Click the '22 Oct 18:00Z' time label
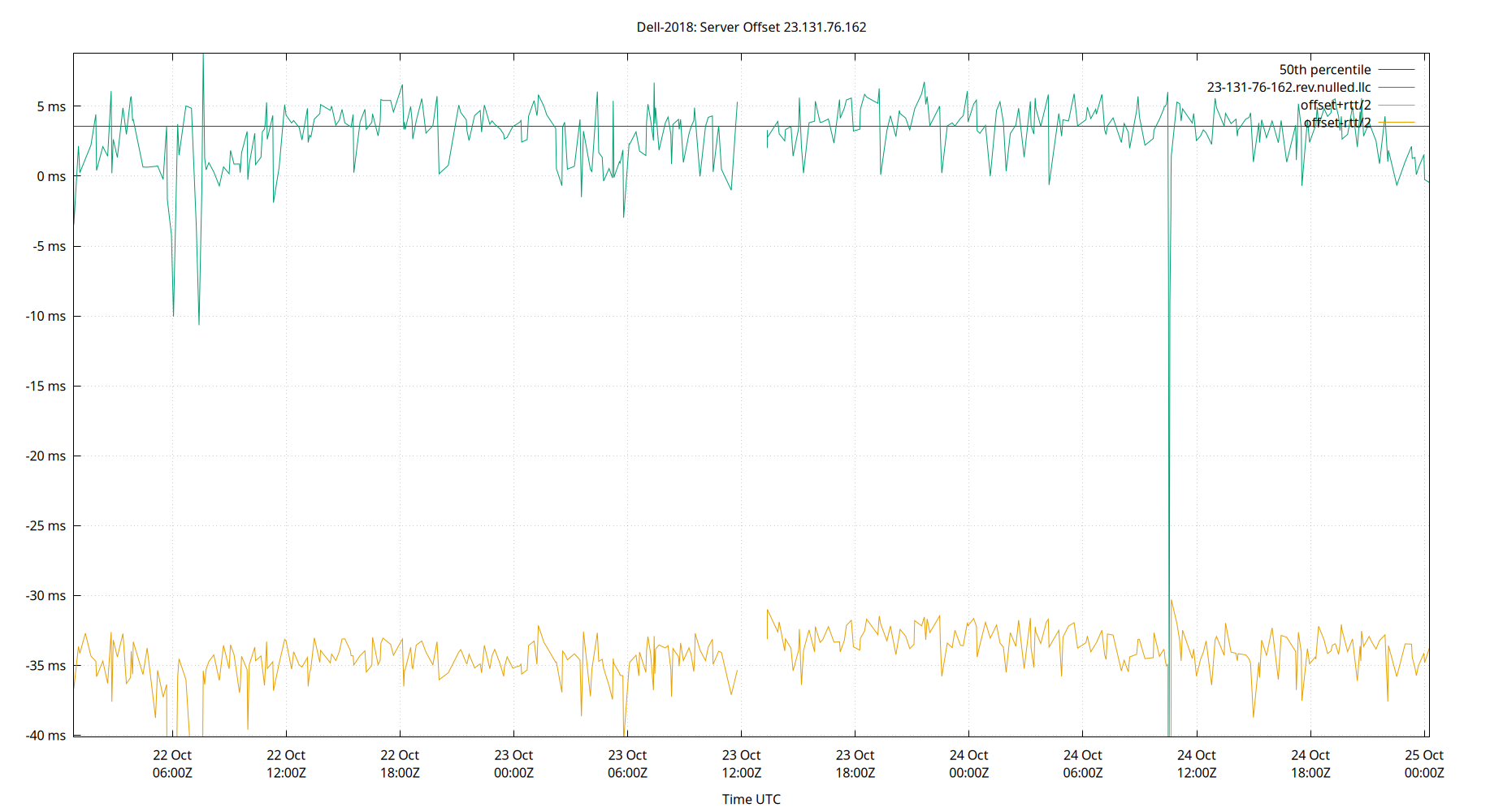The height and width of the screenshot is (812, 1503). [x=400, y=764]
